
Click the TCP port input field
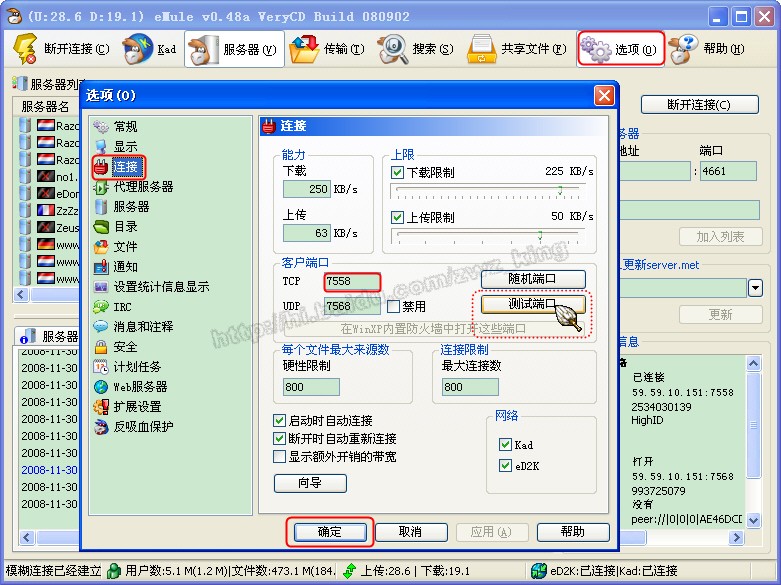pos(352,282)
